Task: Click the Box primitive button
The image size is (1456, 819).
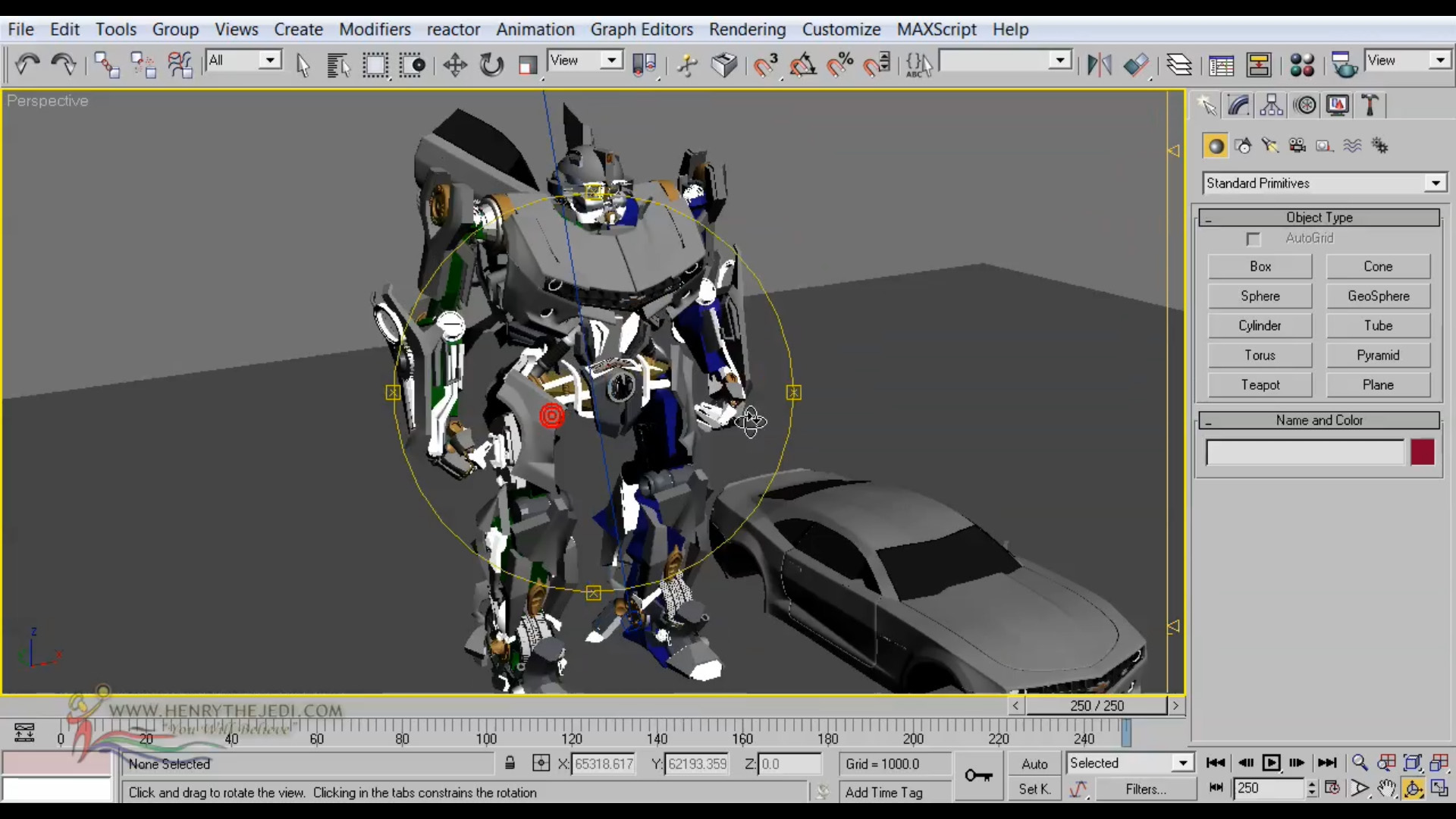Action: pyautogui.click(x=1260, y=267)
